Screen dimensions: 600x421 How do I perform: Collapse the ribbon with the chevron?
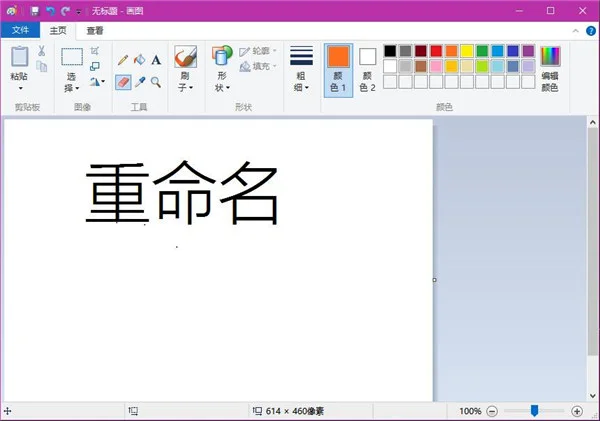(576, 31)
